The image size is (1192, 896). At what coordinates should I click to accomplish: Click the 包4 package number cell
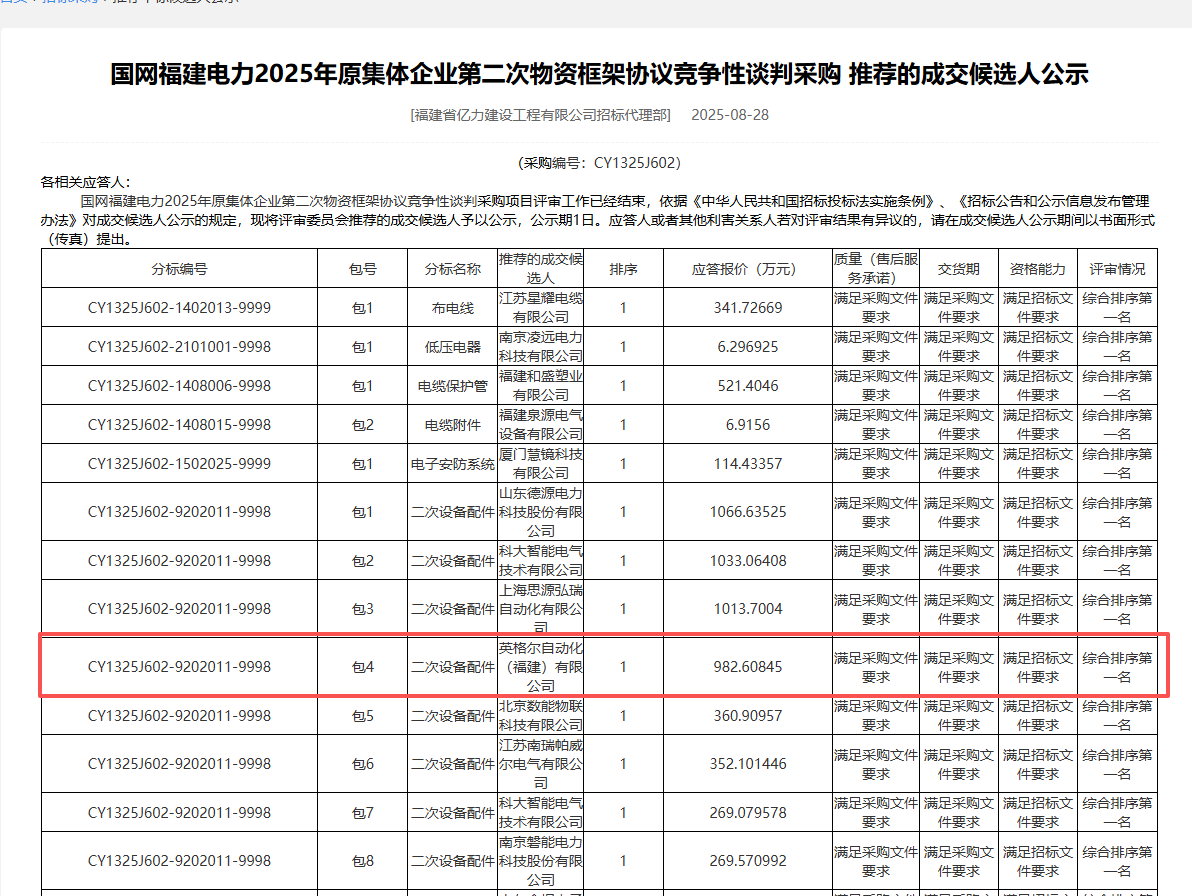[x=363, y=666]
